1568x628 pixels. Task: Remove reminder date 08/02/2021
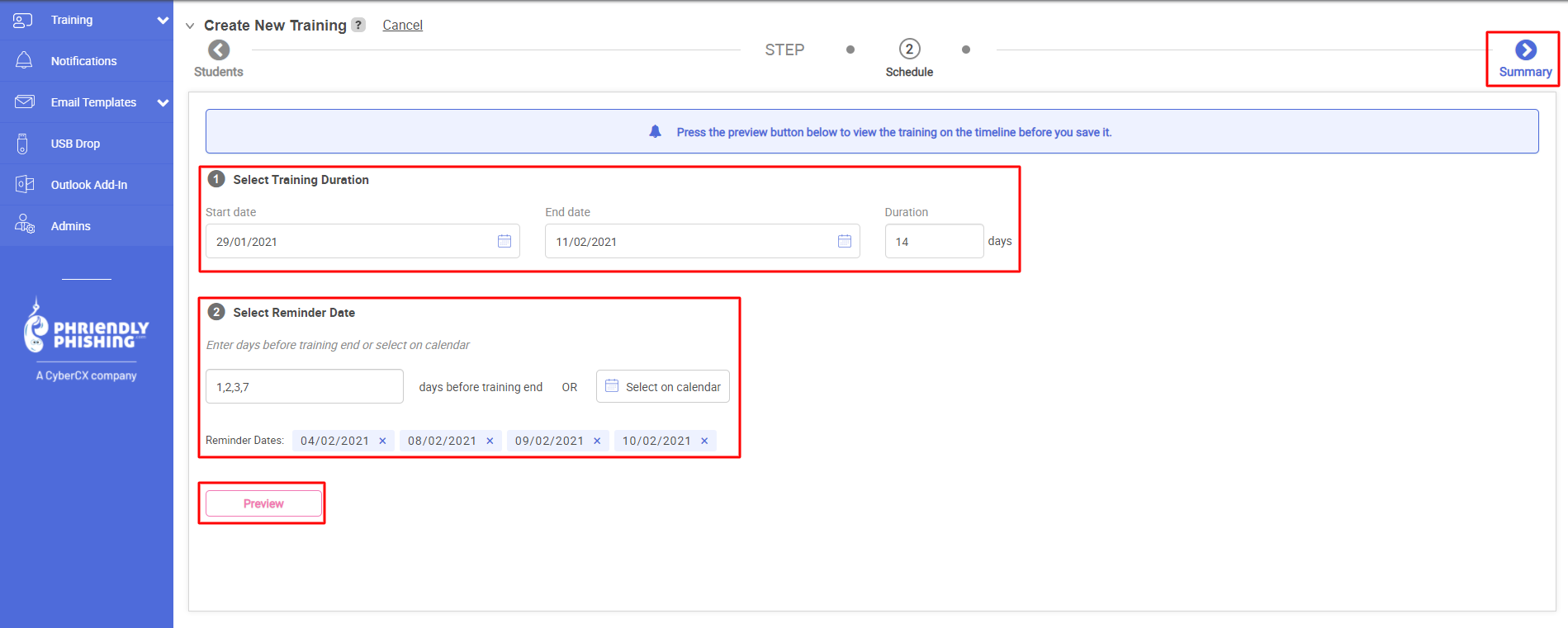tap(490, 441)
